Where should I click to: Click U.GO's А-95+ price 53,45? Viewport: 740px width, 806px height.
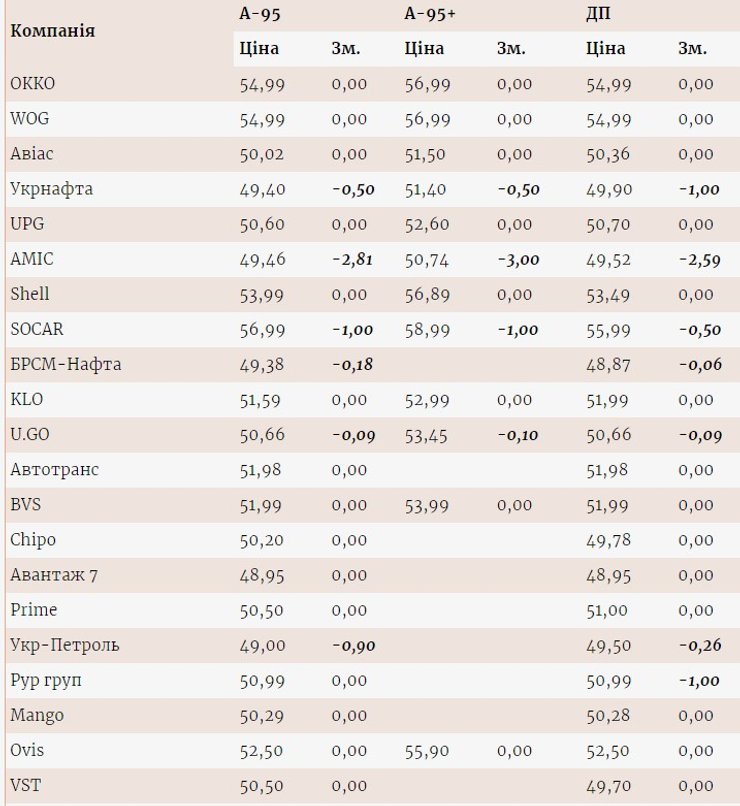[x=426, y=435]
